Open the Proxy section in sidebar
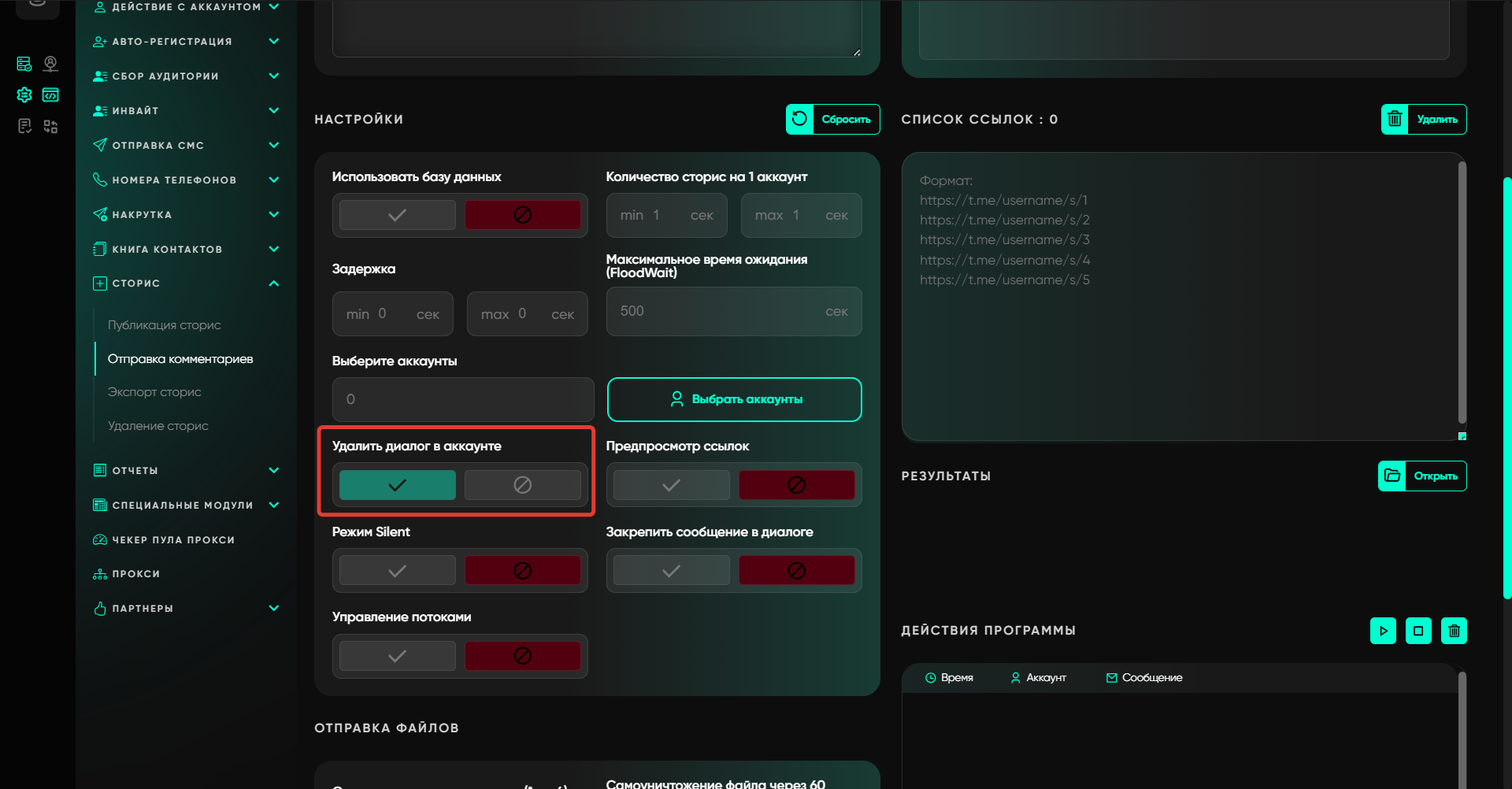 pos(136,574)
